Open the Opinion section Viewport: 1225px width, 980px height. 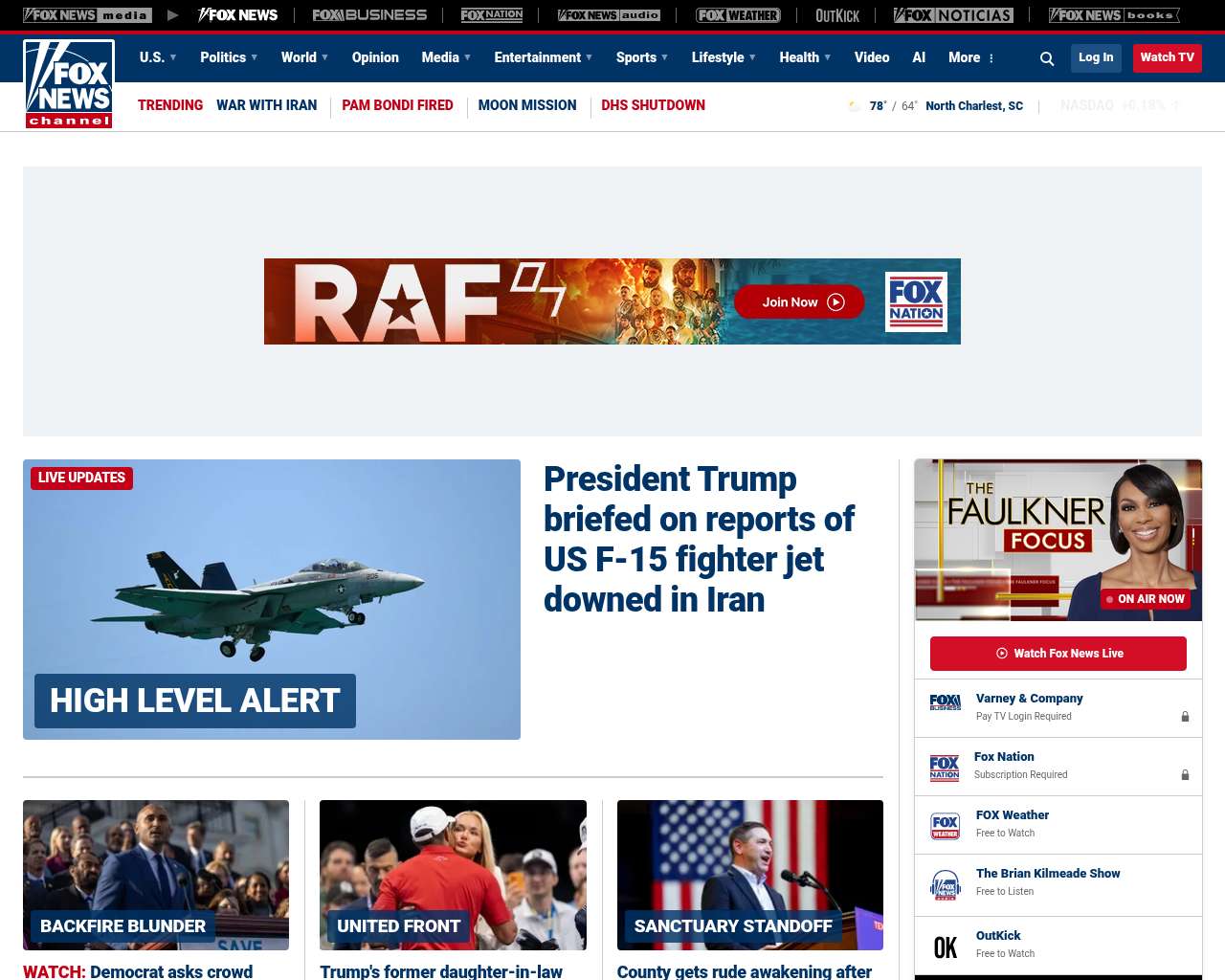pos(375,57)
